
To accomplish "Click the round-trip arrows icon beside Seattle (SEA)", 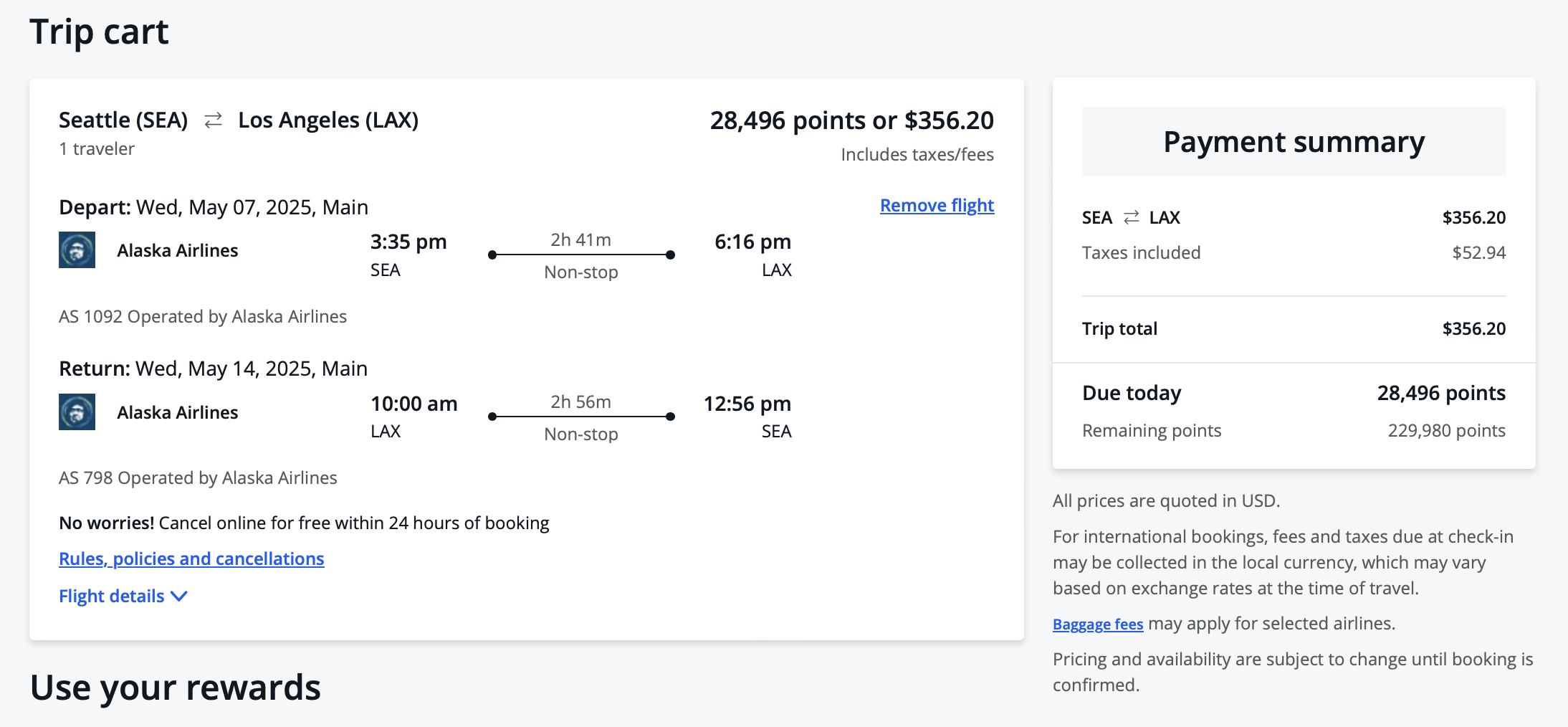I will point(214,120).
